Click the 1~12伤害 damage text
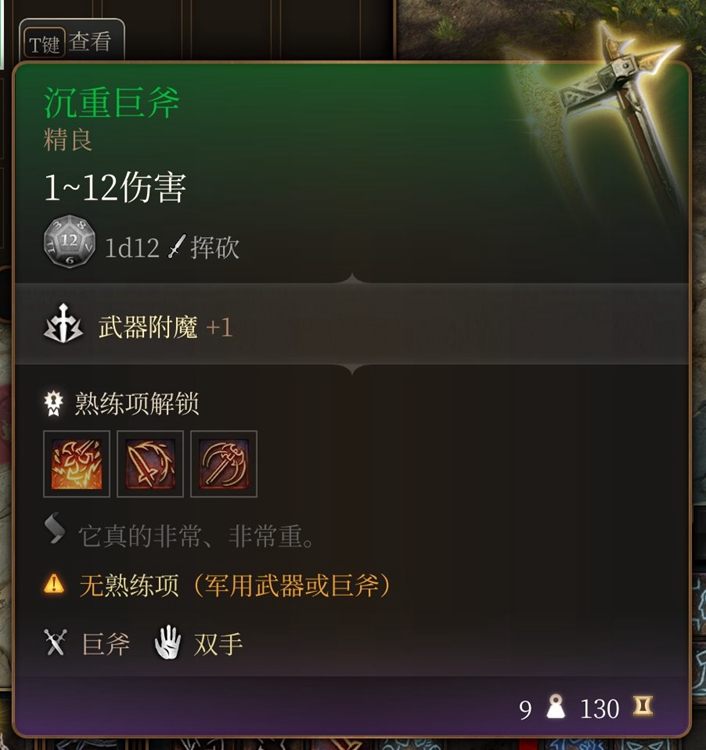 (115, 187)
